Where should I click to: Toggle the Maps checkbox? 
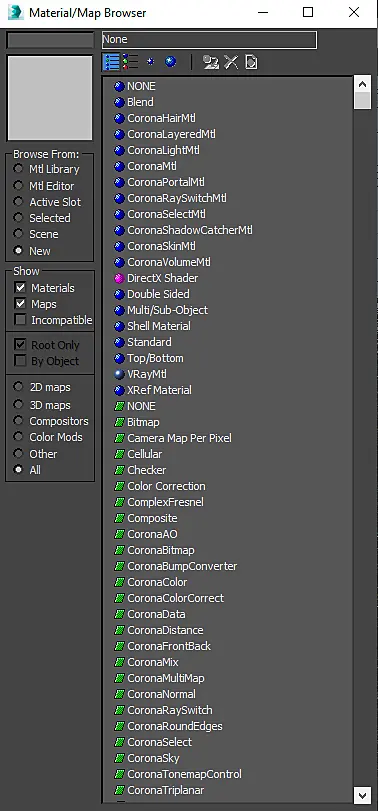(x=20, y=304)
